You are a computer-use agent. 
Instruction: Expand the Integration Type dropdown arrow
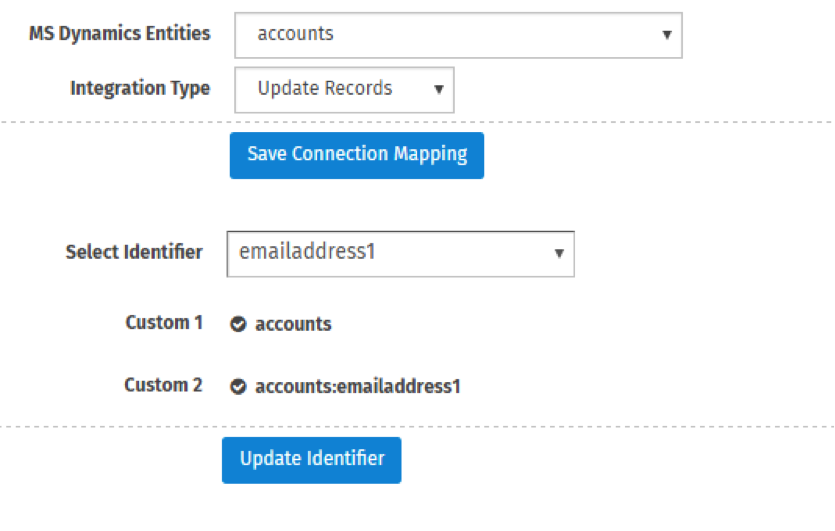tap(438, 89)
